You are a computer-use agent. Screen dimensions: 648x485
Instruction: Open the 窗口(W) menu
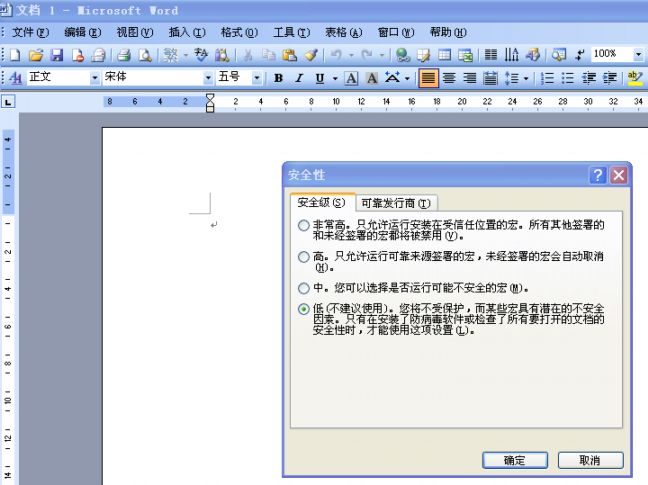396,32
